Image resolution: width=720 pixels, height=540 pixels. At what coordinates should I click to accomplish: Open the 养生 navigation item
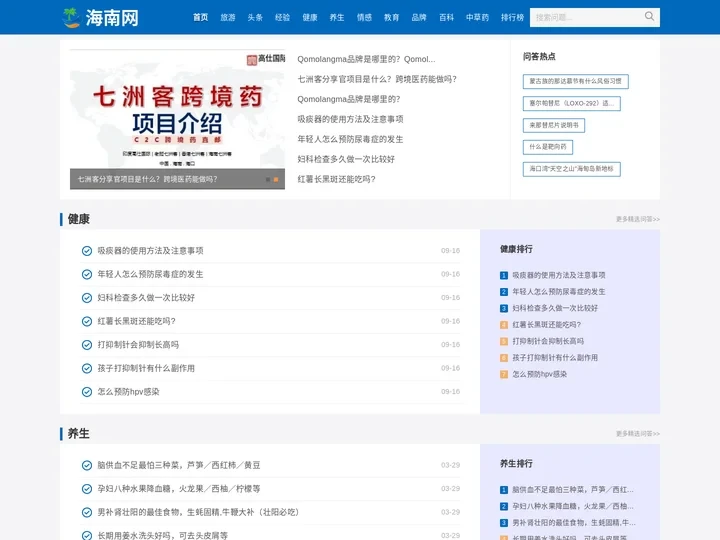point(337,17)
